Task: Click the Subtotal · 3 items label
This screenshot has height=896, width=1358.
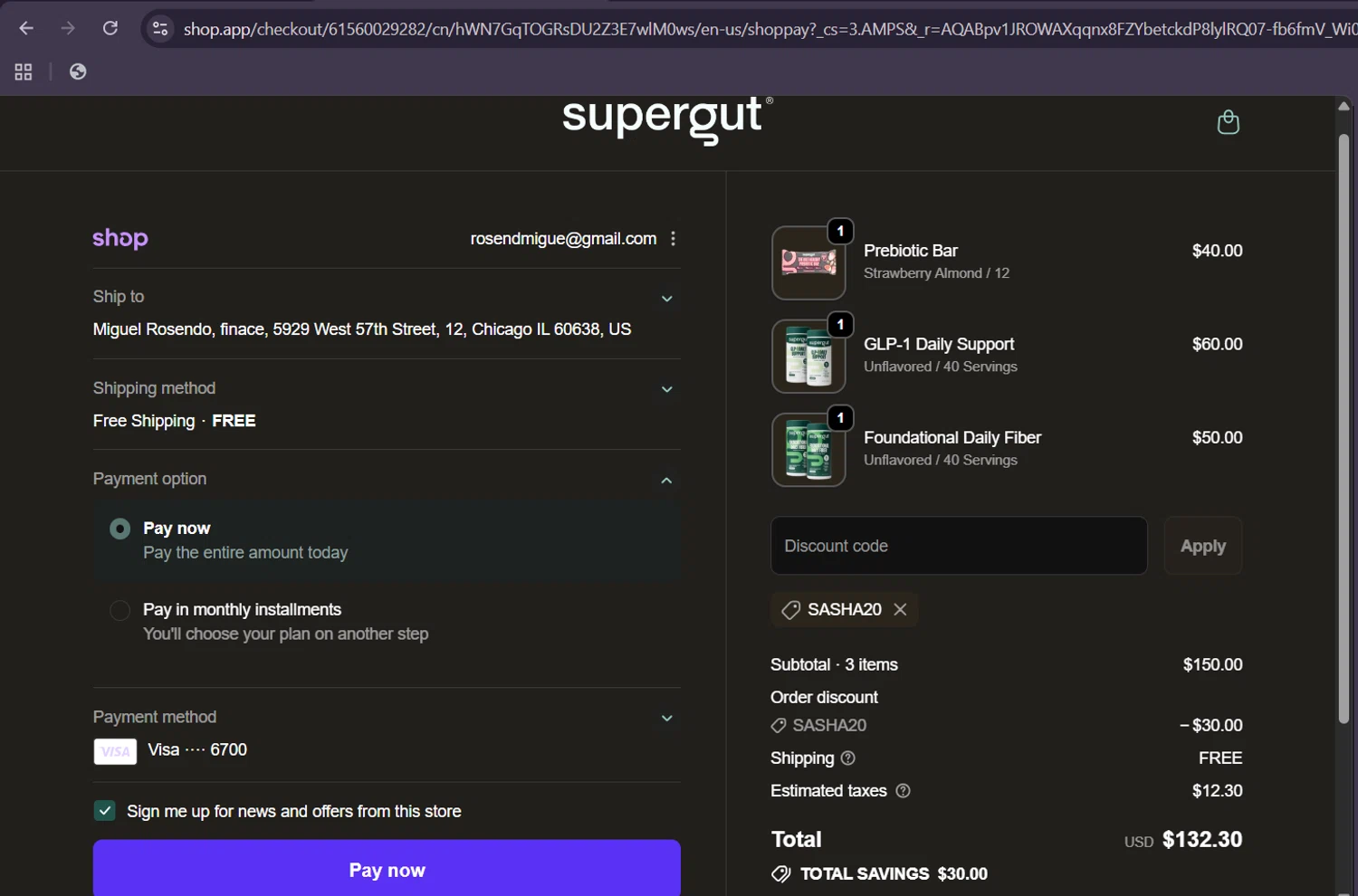Action: point(834,664)
